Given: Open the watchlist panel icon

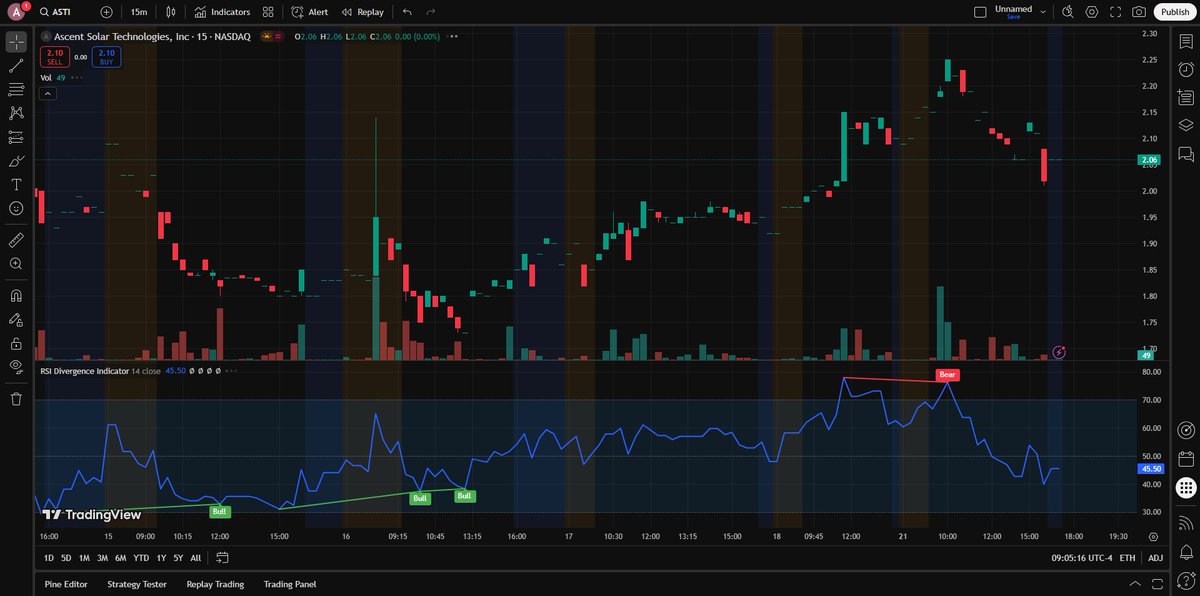Looking at the screenshot, I should (1185, 42).
